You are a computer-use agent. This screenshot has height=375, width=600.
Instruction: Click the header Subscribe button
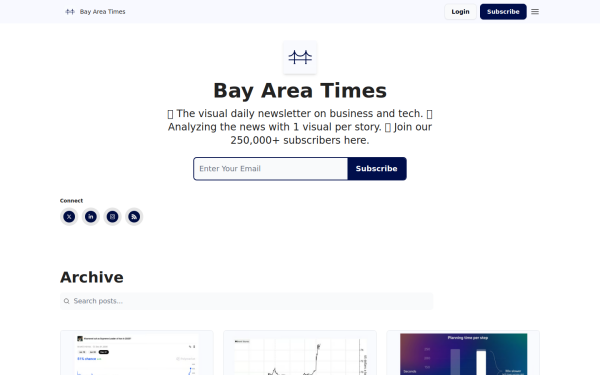pos(503,12)
